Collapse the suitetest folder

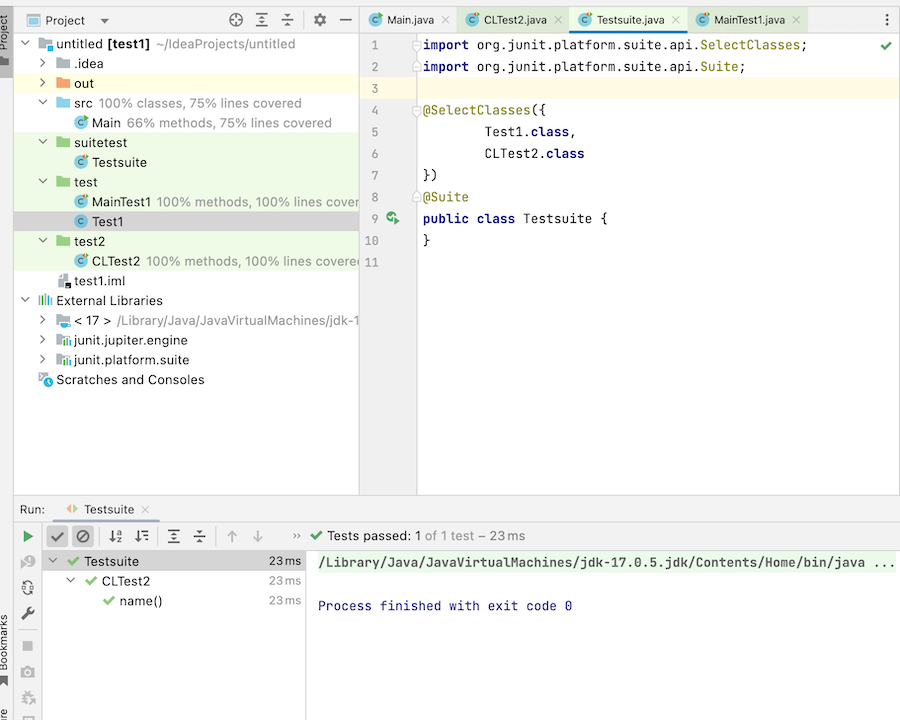click(42, 142)
